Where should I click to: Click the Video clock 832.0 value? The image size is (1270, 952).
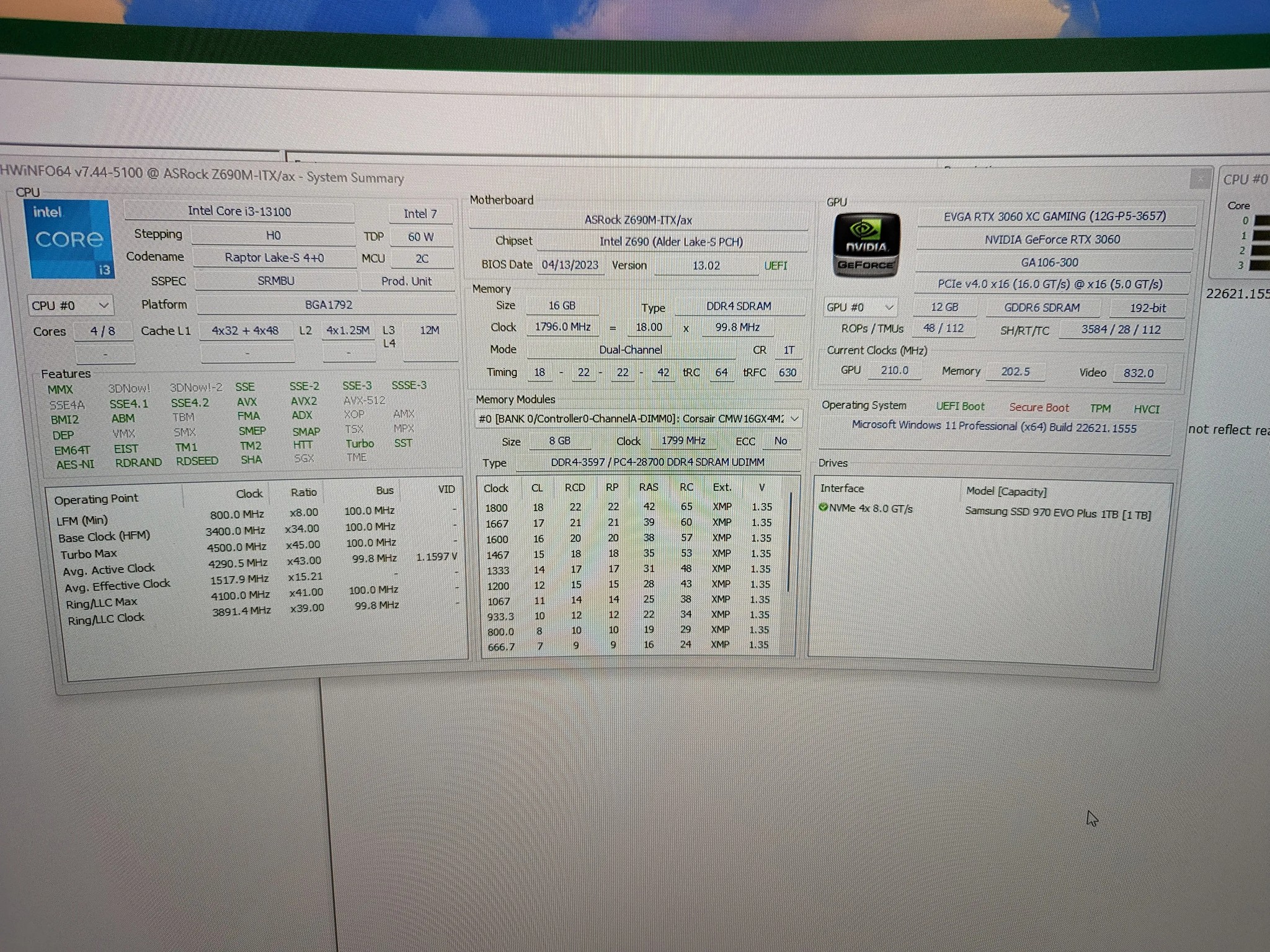click(1139, 373)
